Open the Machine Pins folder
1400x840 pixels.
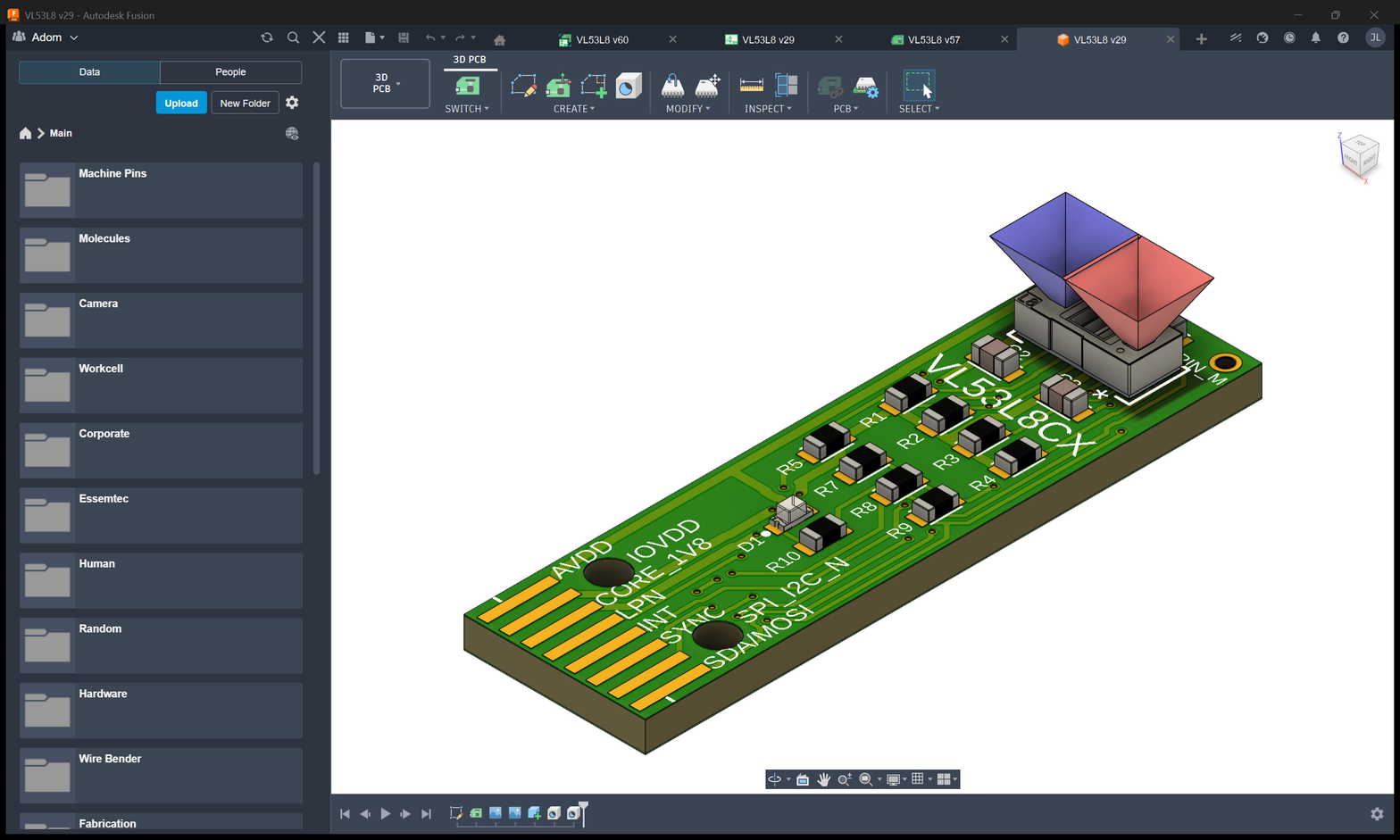click(x=161, y=190)
